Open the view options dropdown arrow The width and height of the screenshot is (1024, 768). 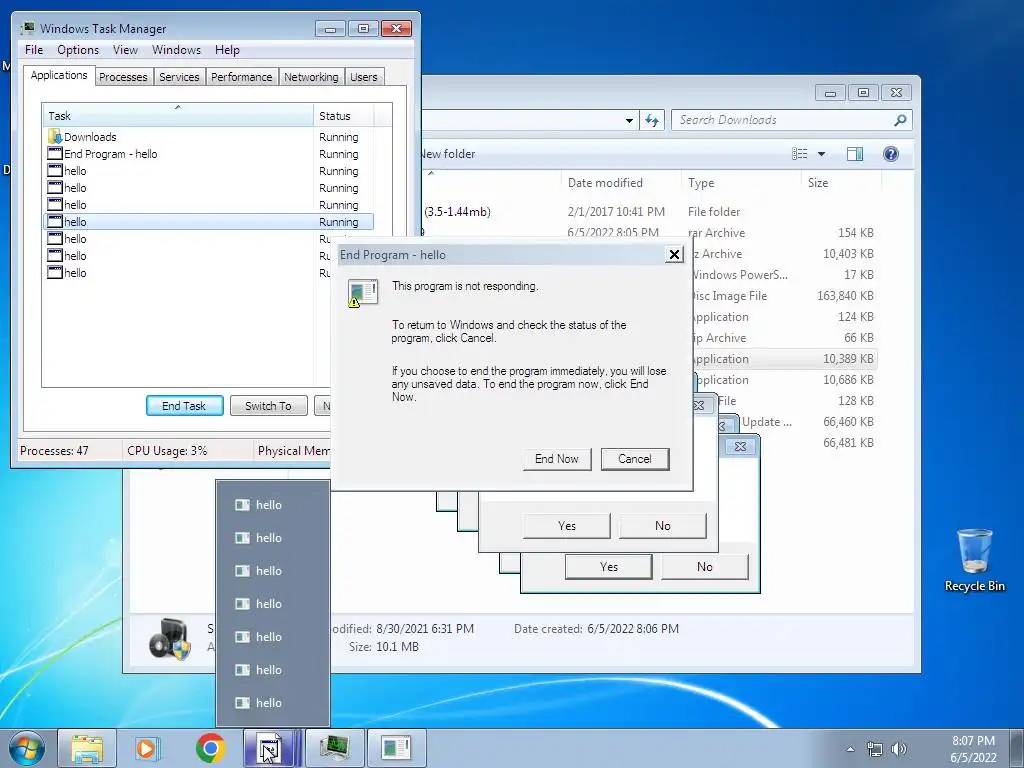point(822,154)
